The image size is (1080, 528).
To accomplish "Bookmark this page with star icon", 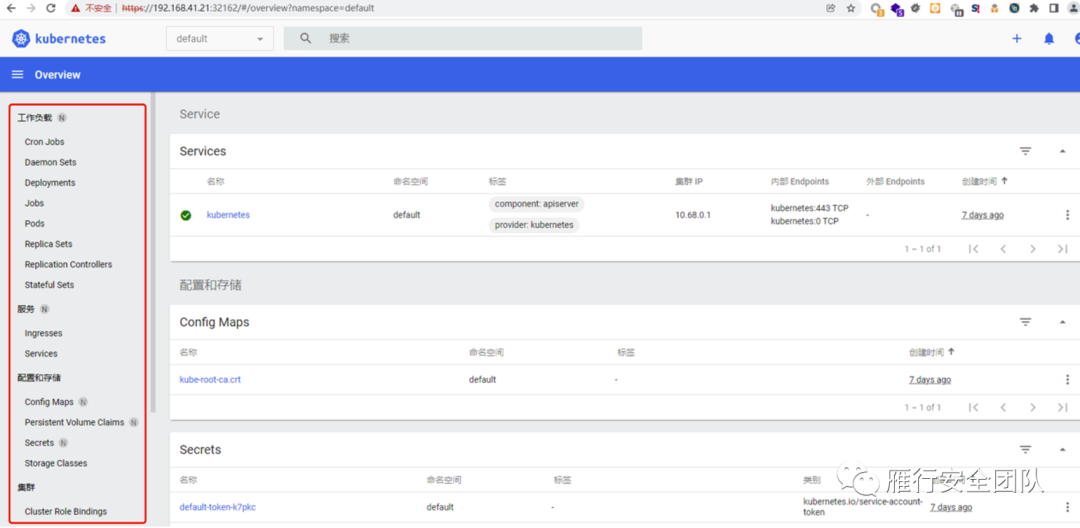I will click(x=851, y=8).
